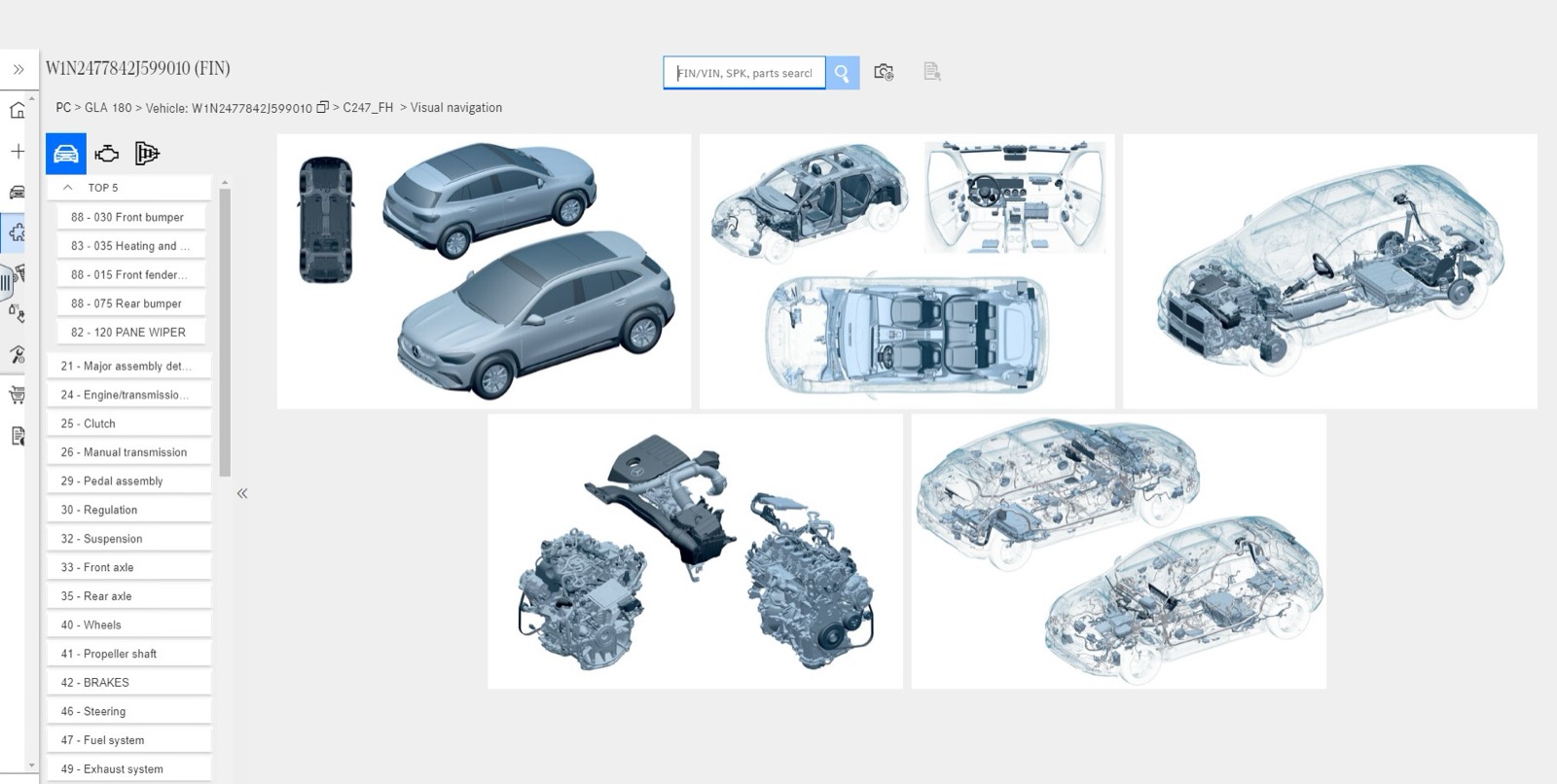The image size is (1557, 784).
Task: Select 26 - Manual transmission group
Action: pos(129,452)
